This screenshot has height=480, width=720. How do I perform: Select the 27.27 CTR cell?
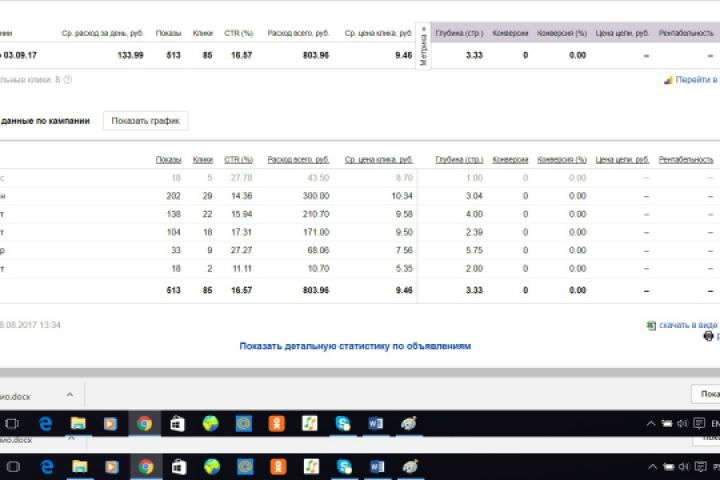point(242,250)
